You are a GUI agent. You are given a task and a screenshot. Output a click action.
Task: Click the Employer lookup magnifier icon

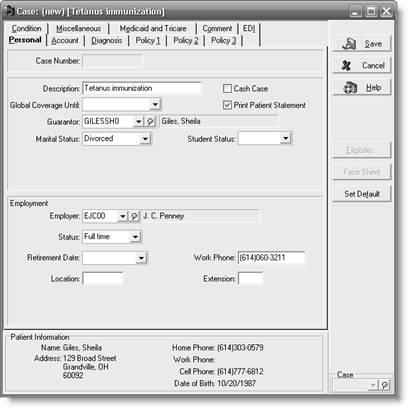tap(134, 216)
